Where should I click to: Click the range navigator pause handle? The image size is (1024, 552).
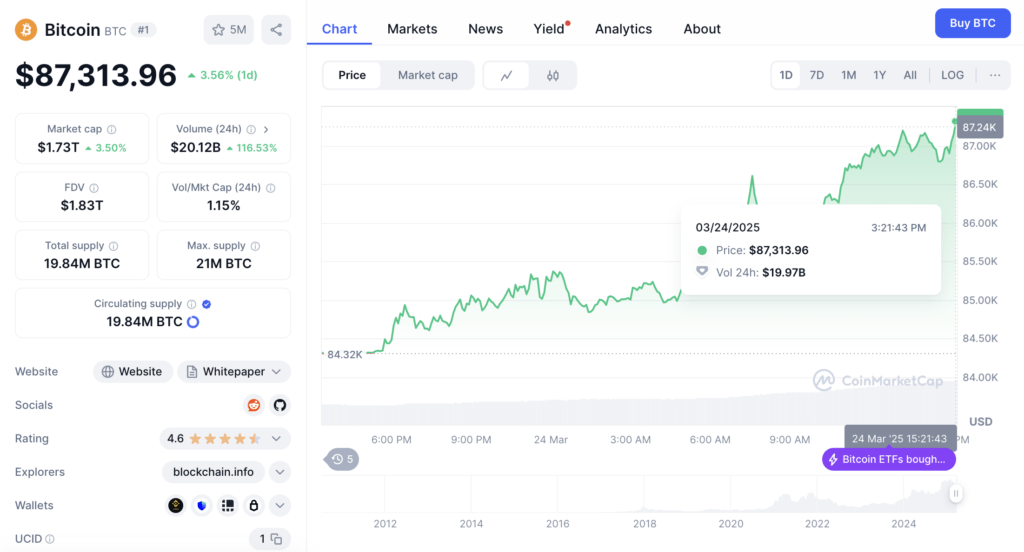coord(955,494)
